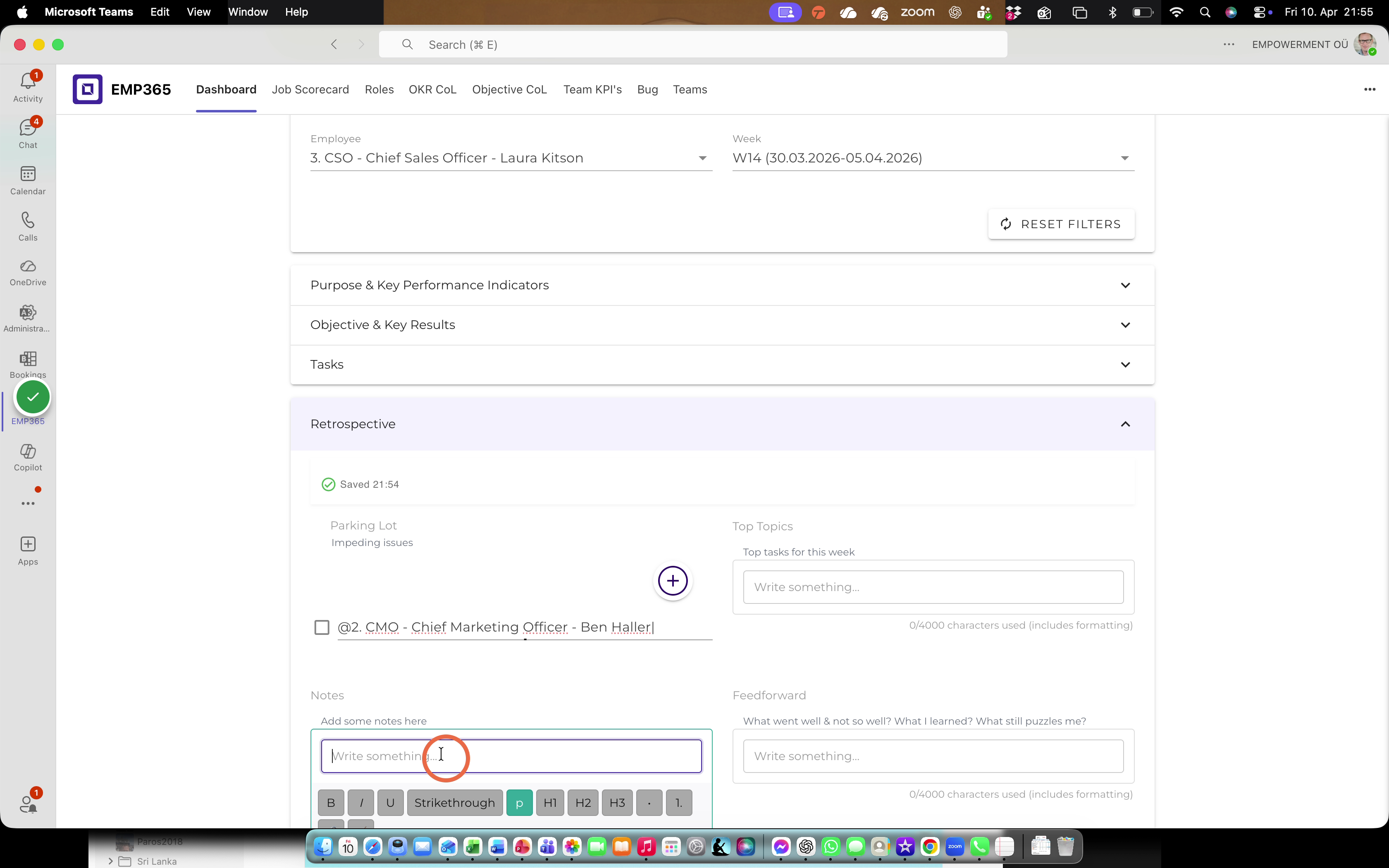Screen dimensions: 1389x868
Task: Open the Bookings app in sidebar
Action: click(28, 365)
